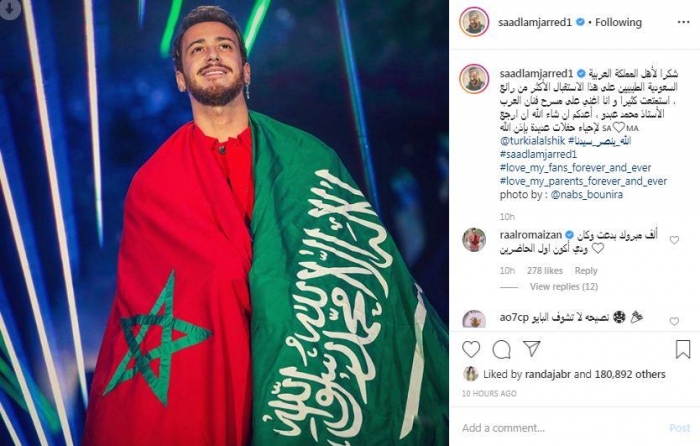The image size is (700, 446).
Task: Save post with bookmark icon
Action: point(683,349)
